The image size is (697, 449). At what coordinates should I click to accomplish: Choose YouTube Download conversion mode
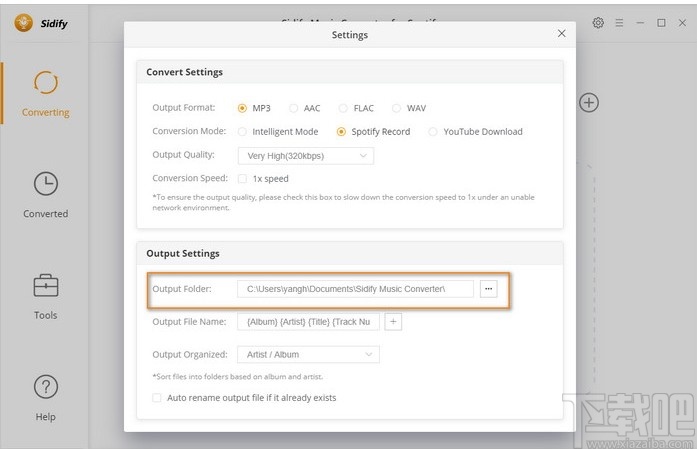pos(433,131)
